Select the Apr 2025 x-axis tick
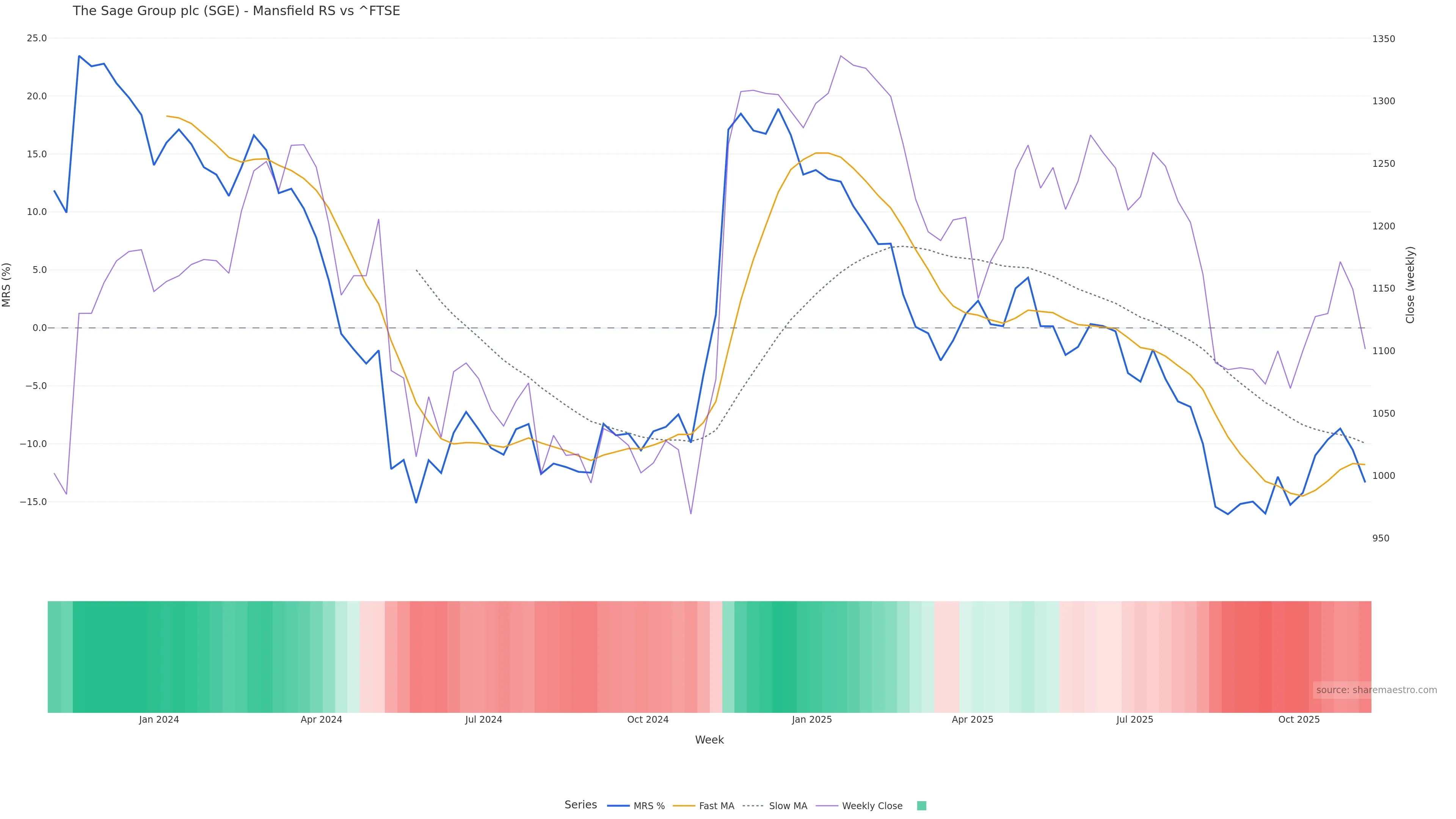This screenshot has height=819, width=1456. (x=972, y=720)
